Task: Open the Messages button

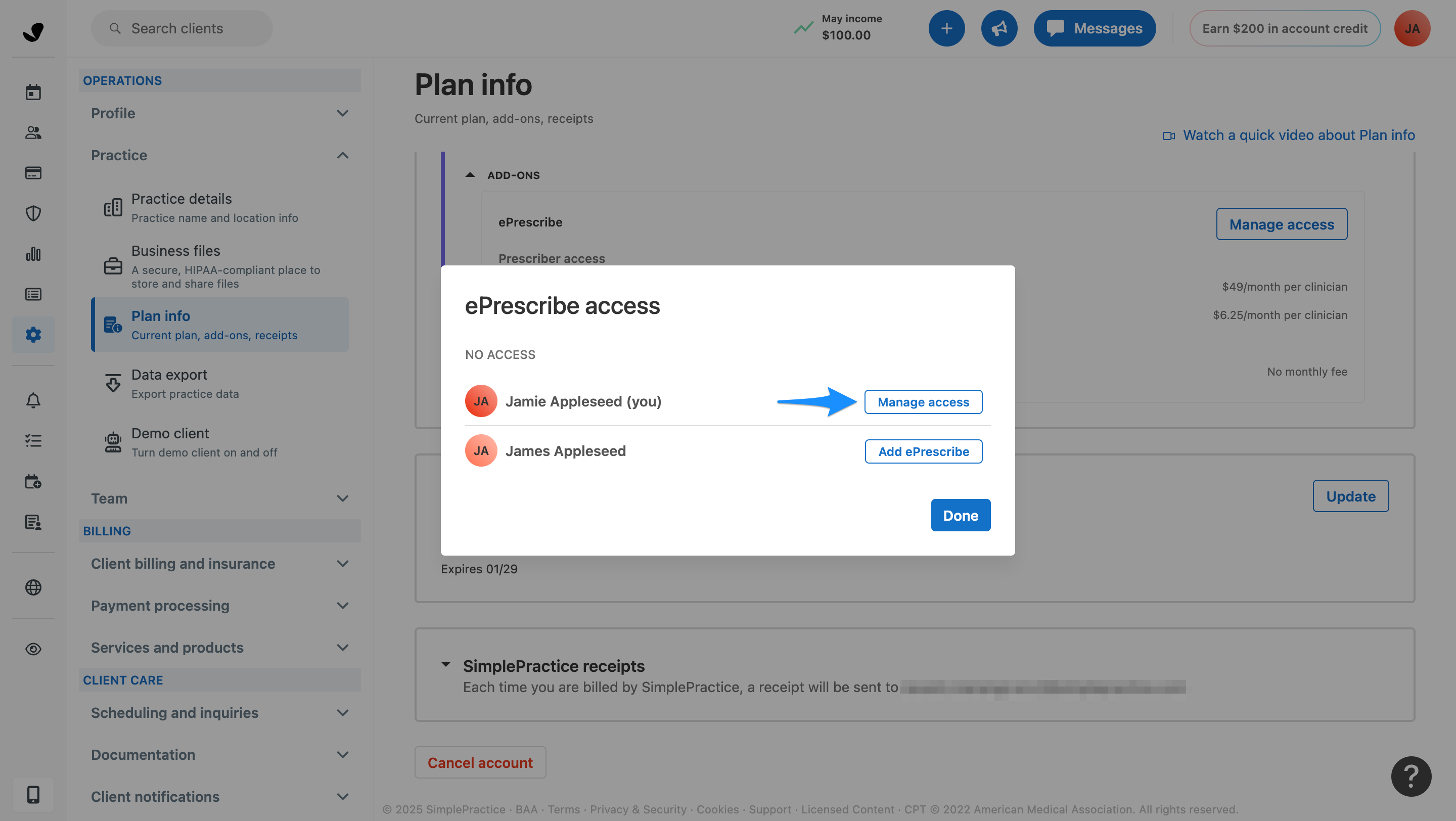Action: tap(1094, 28)
